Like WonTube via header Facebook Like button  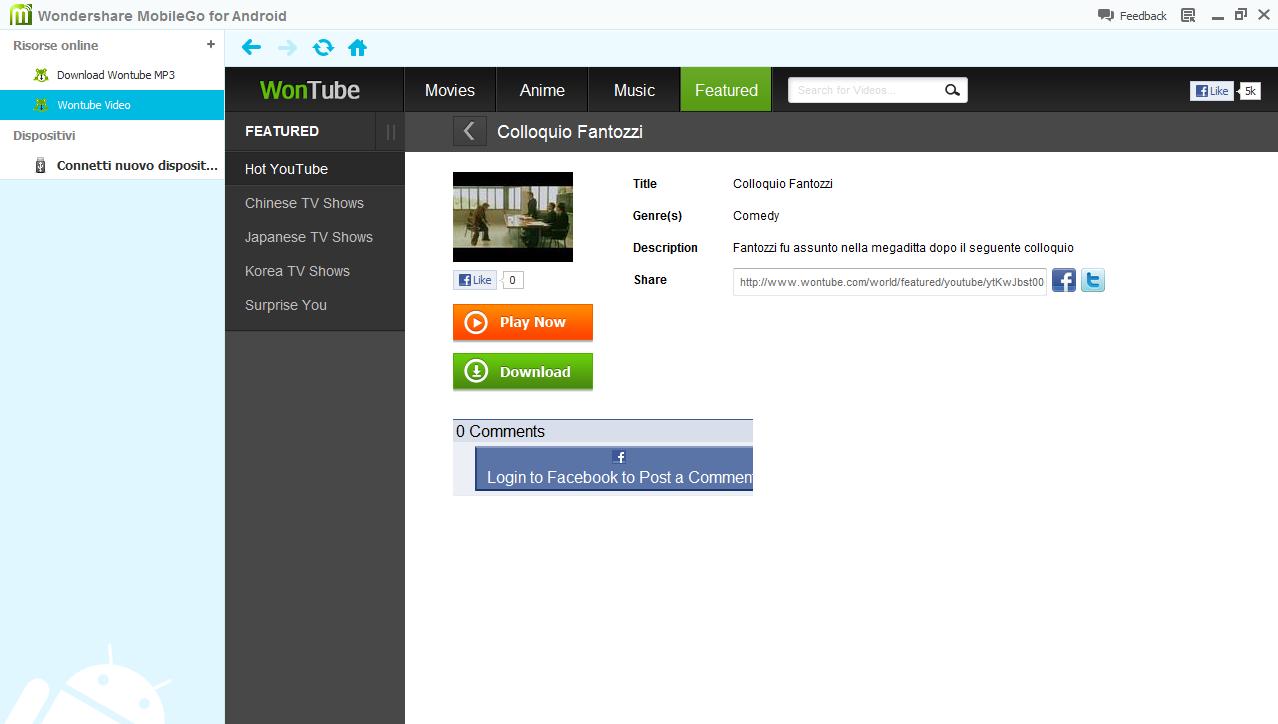tap(1211, 91)
